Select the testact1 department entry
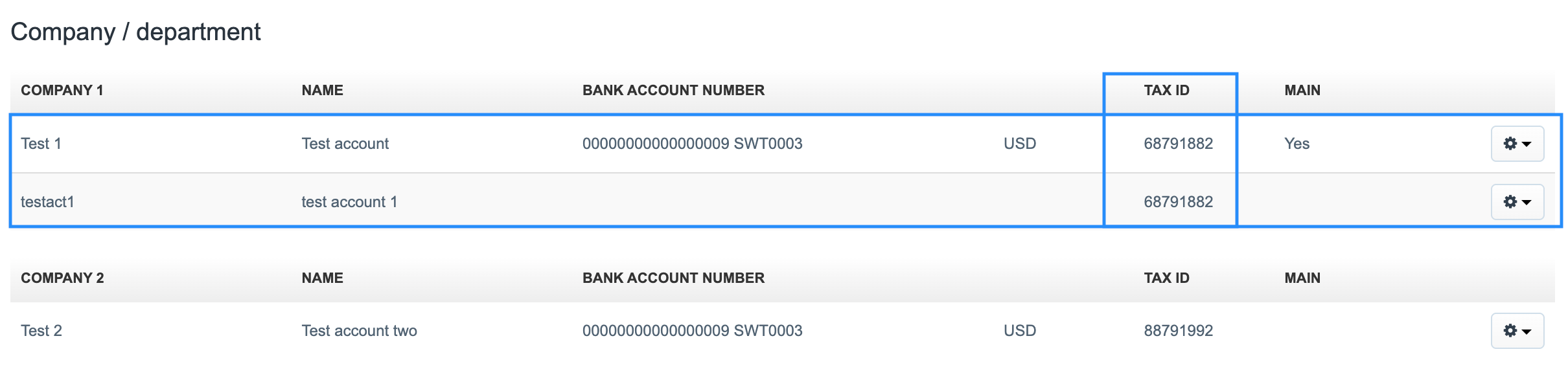This screenshot has height=391, width=1568. (x=47, y=202)
